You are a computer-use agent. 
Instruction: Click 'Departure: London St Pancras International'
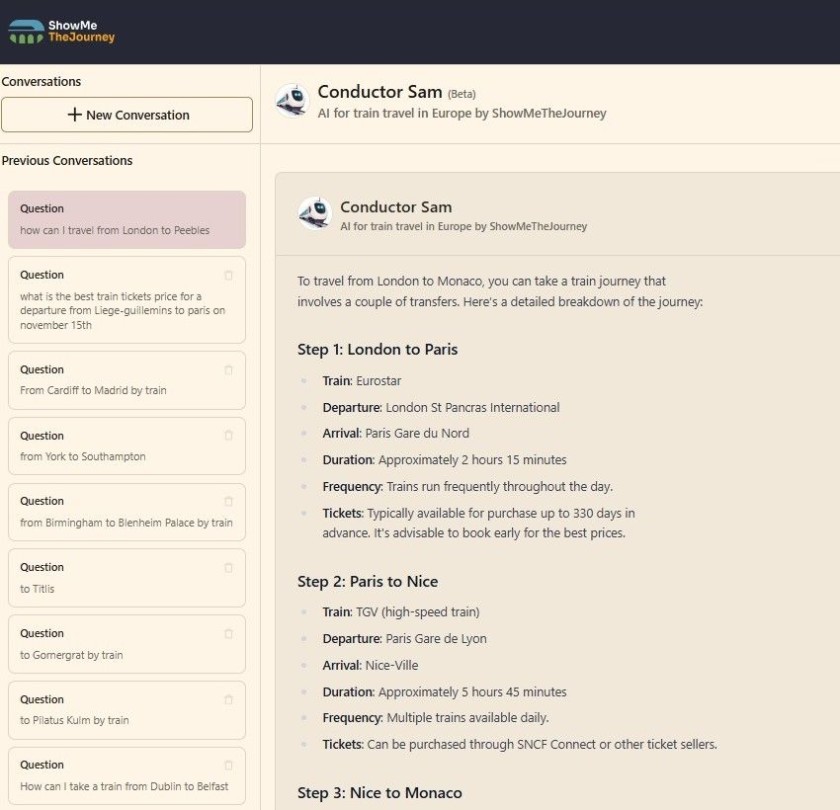[441, 407]
